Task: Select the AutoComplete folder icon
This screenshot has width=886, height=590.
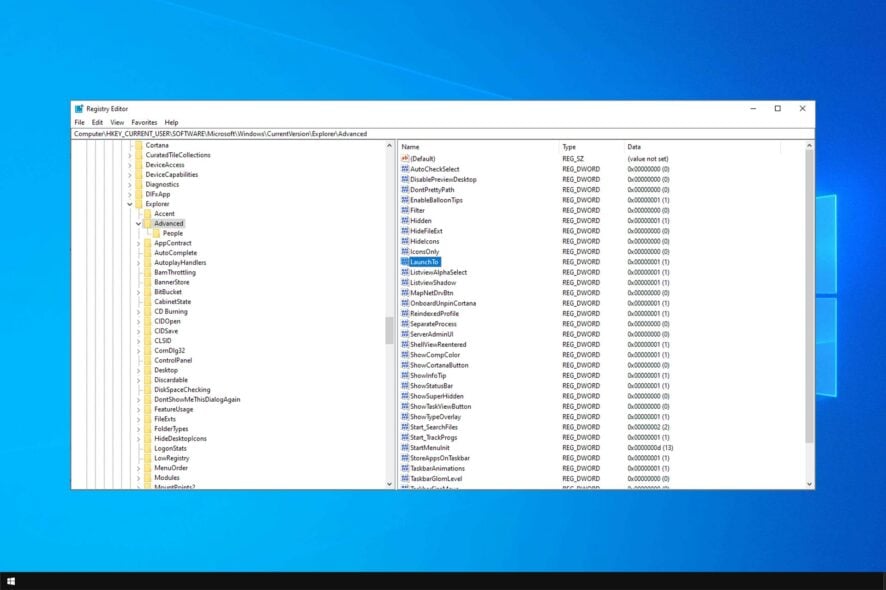Action: click(148, 253)
